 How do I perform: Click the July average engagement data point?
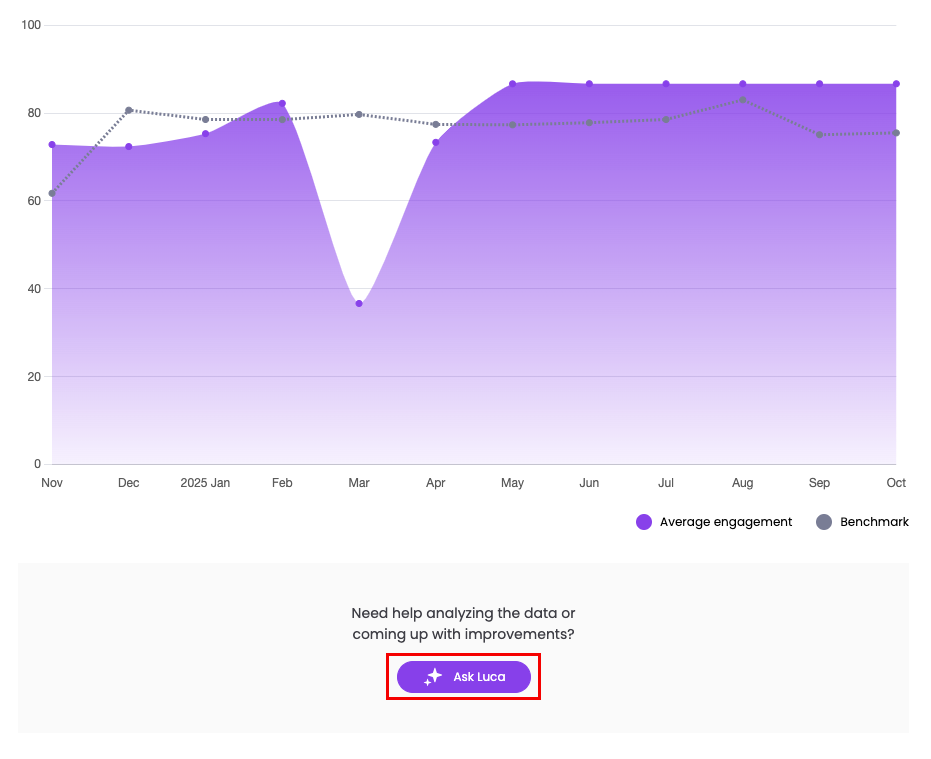pyautogui.click(x=666, y=84)
